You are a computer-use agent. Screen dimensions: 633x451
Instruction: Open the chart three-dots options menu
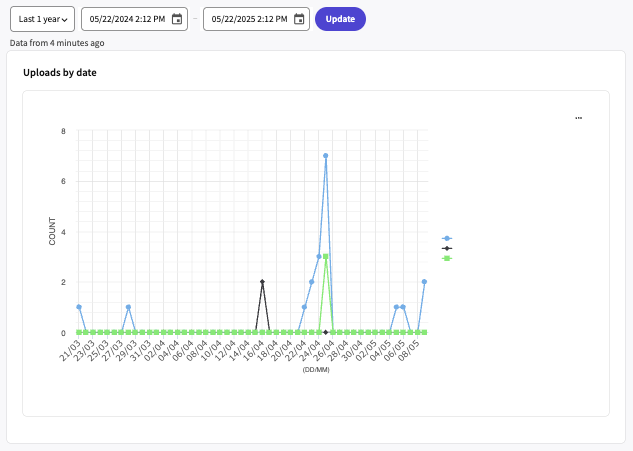(579, 118)
